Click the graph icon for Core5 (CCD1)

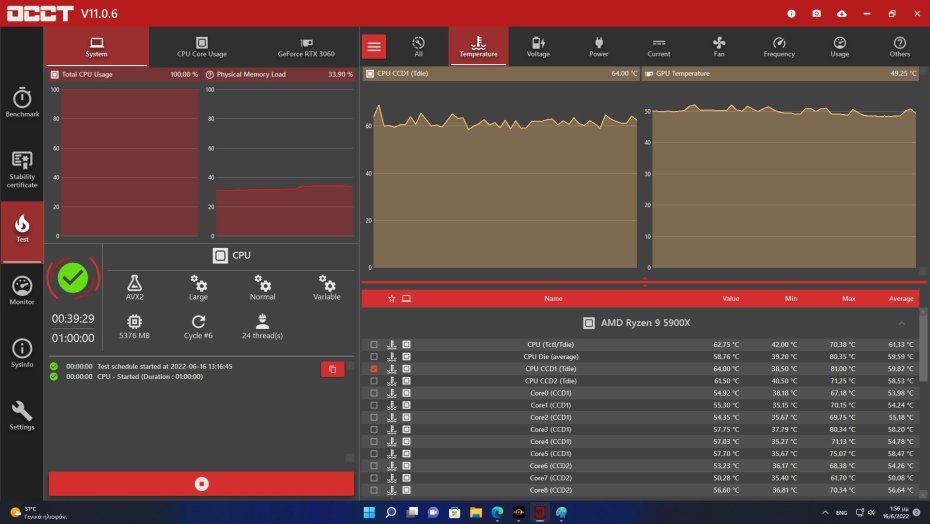391,454
